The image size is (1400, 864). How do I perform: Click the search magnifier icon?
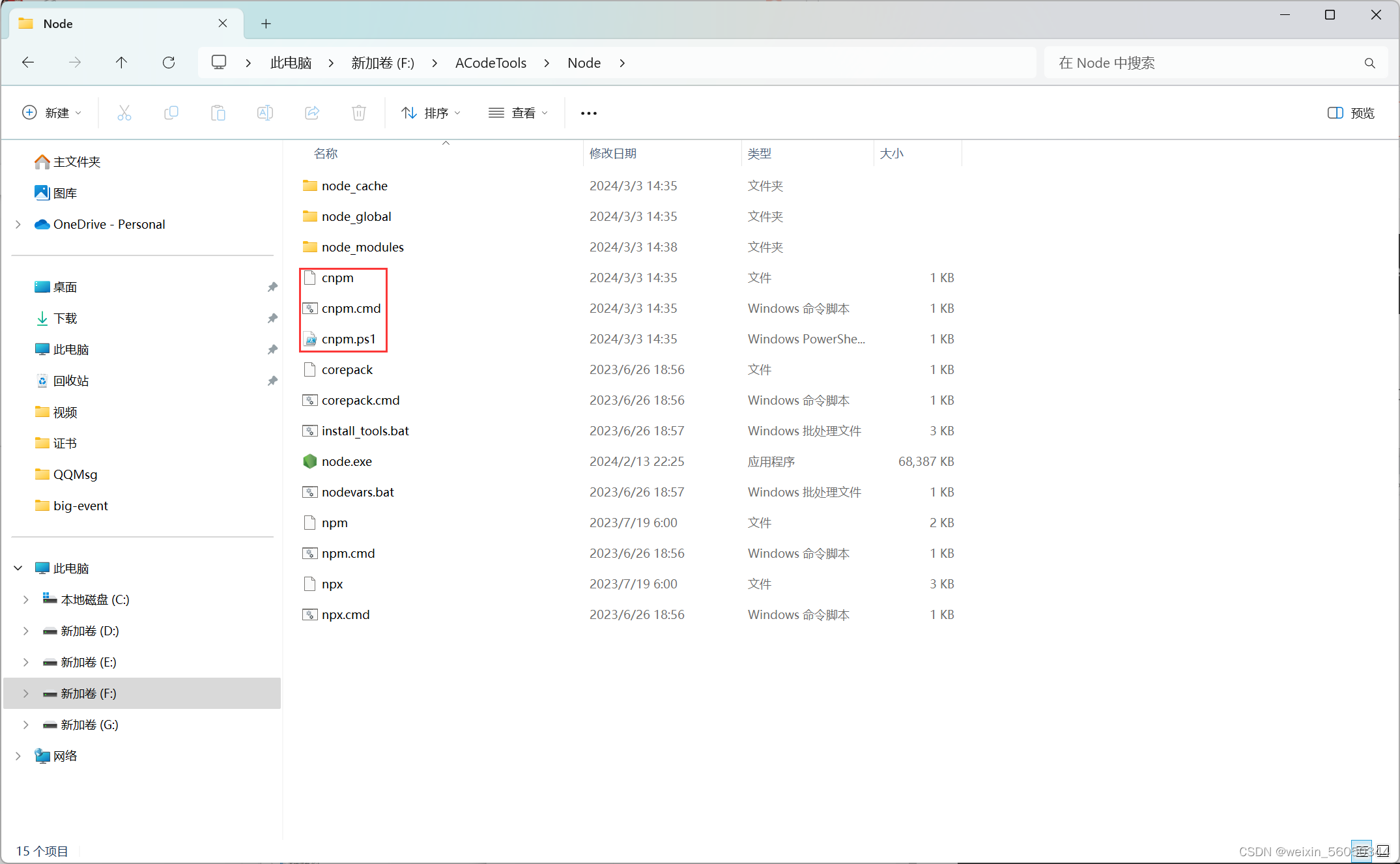(x=1370, y=63)
